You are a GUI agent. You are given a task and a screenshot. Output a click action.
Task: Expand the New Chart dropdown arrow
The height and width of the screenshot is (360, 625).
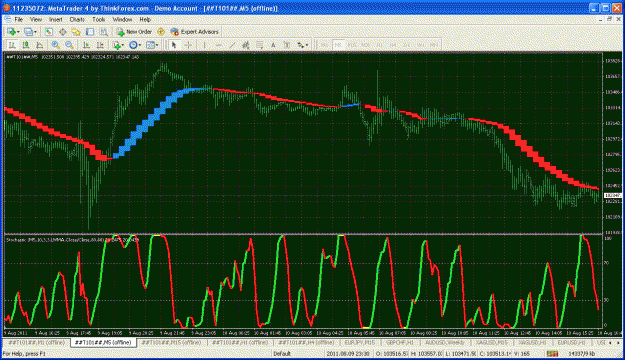pyautogui.click(x=18, y=32)
